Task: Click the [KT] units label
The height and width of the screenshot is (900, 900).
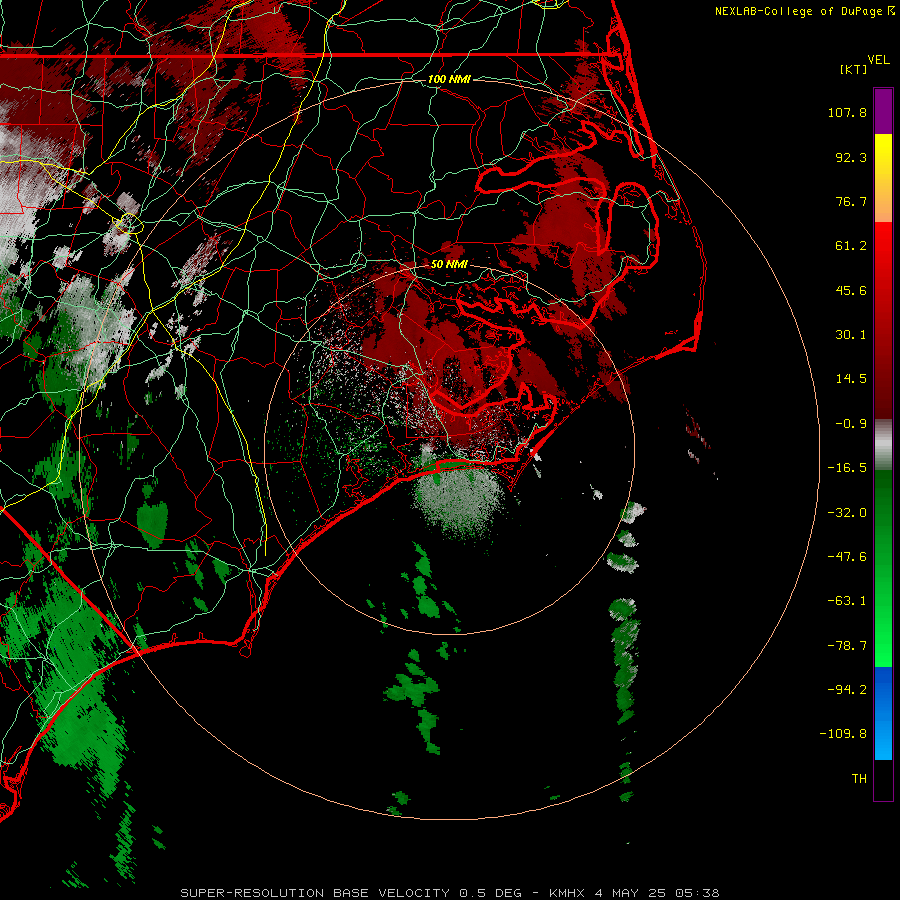Action: pos(854,69)
